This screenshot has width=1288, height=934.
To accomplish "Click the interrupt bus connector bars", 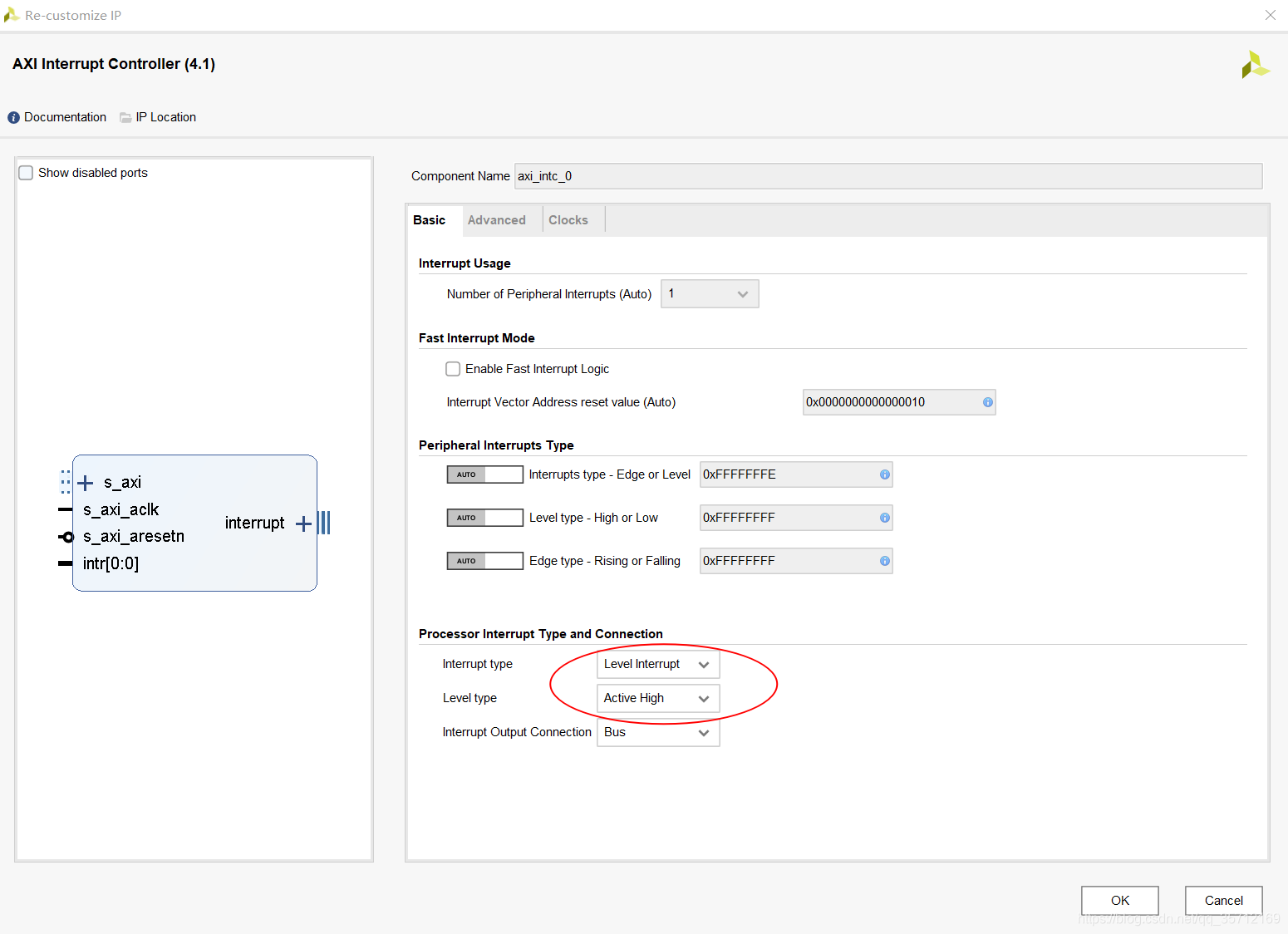I will 324,523.
